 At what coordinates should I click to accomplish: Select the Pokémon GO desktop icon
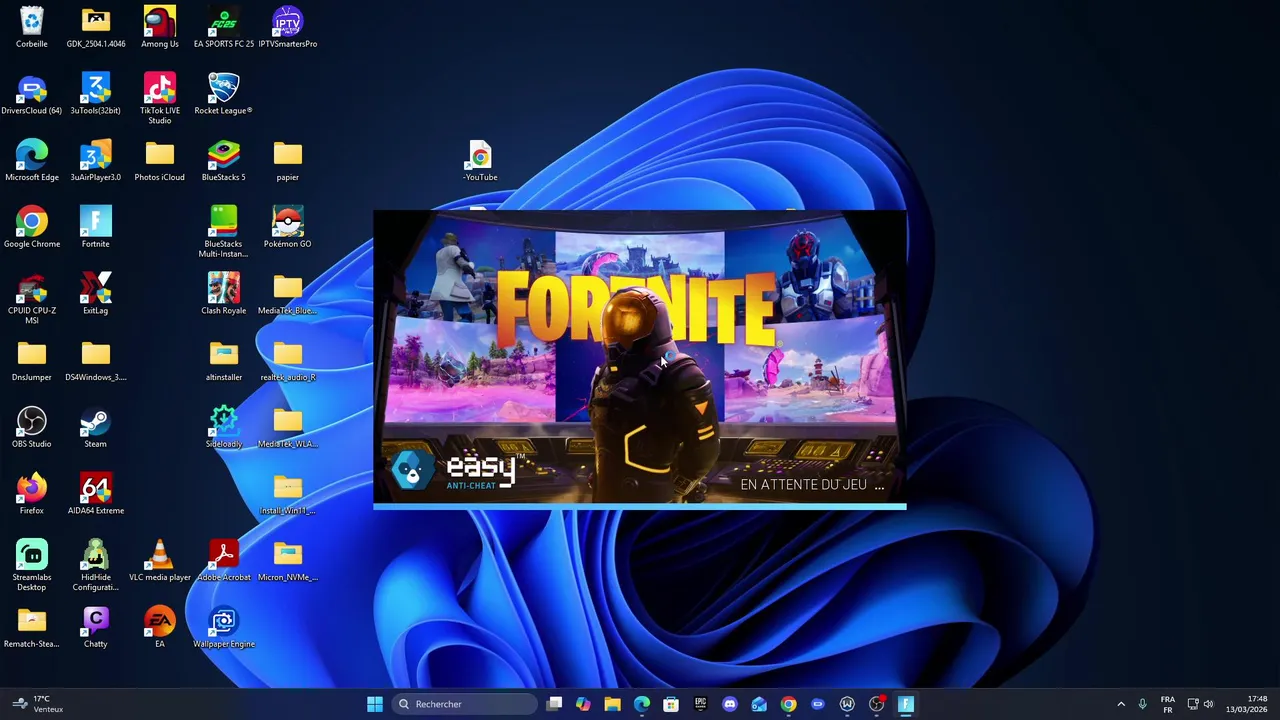pyautogui.click(x=288, y=227)
